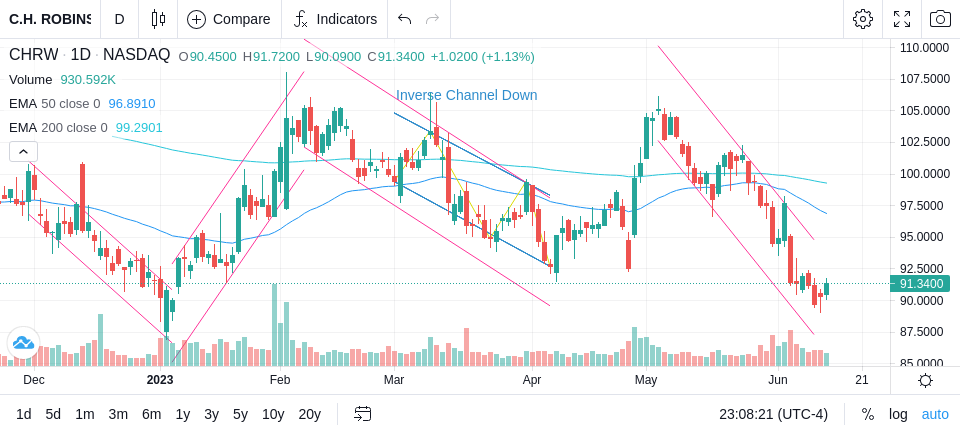Click the Inverse Channel Down pattern label
Viewport: 960px width, 433px height.
467,95
